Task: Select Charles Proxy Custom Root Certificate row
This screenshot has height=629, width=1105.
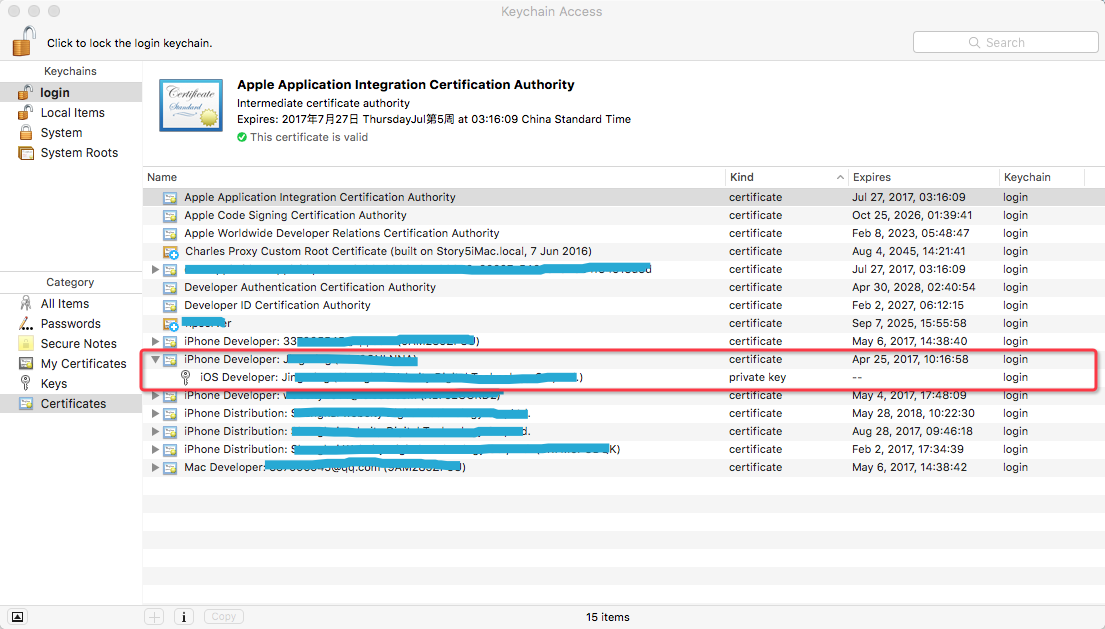Action: (624, 251)
